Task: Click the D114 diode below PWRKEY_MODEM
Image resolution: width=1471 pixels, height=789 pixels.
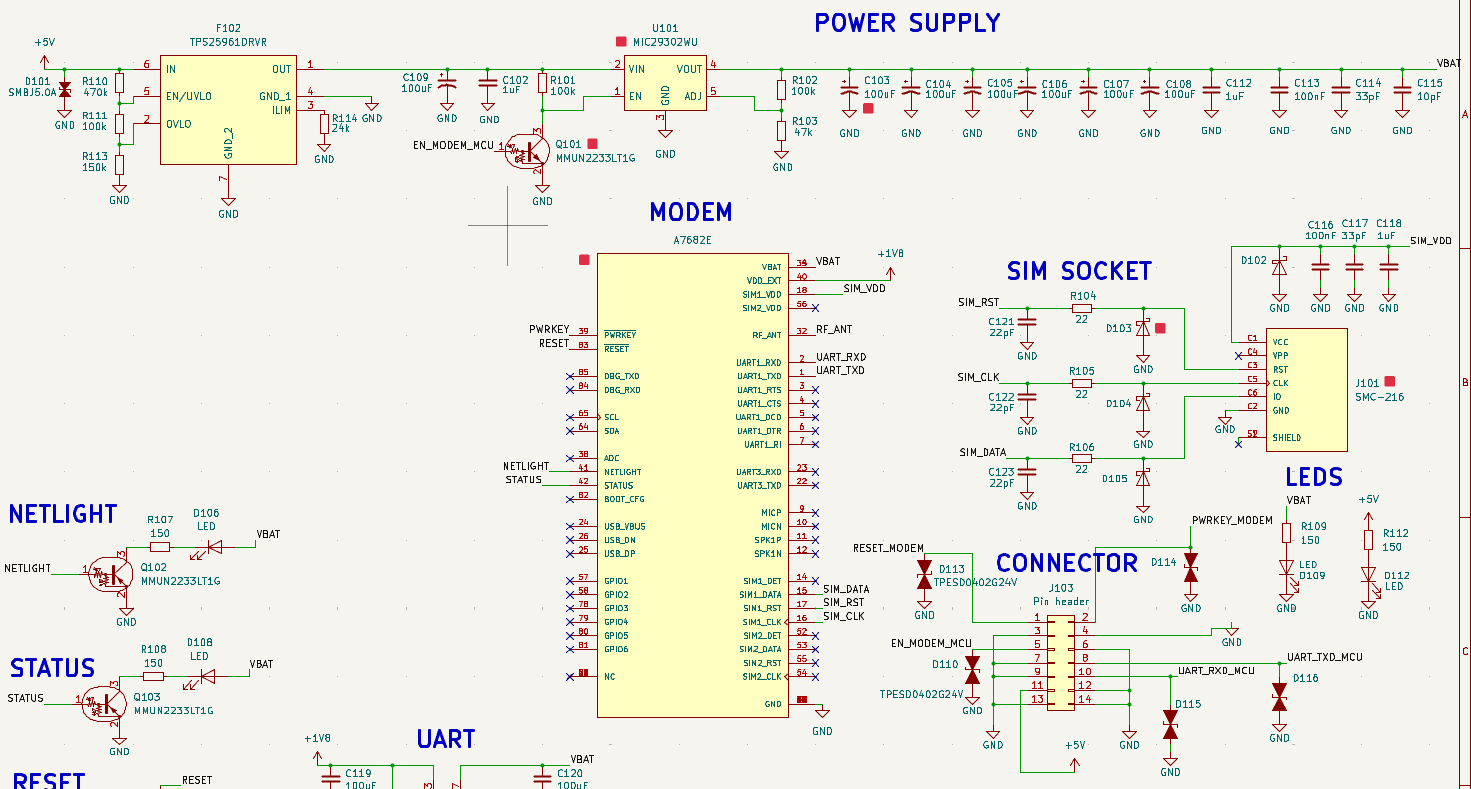Action: pos(1190,567)
